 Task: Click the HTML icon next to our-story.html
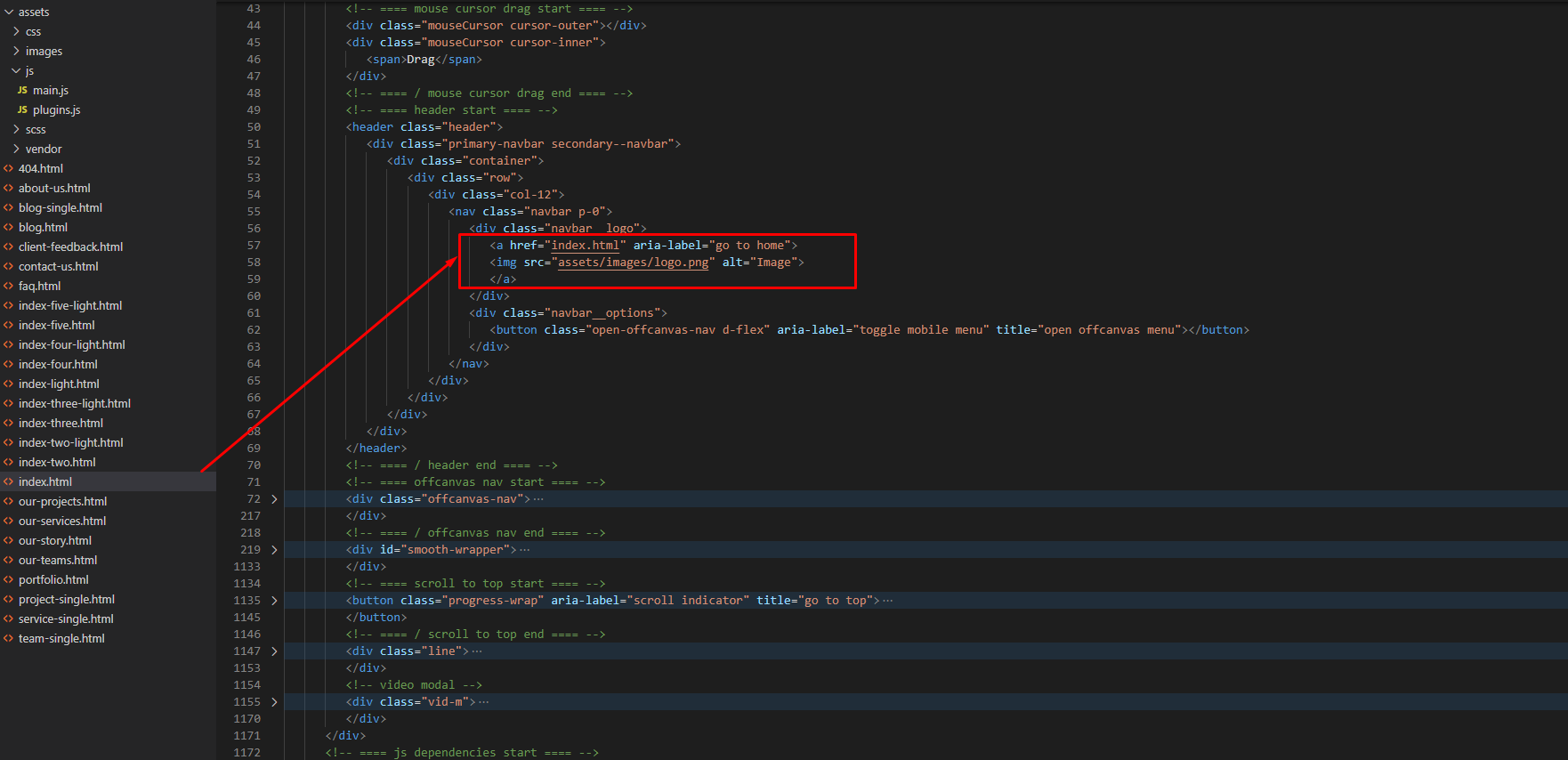point(9,541)
